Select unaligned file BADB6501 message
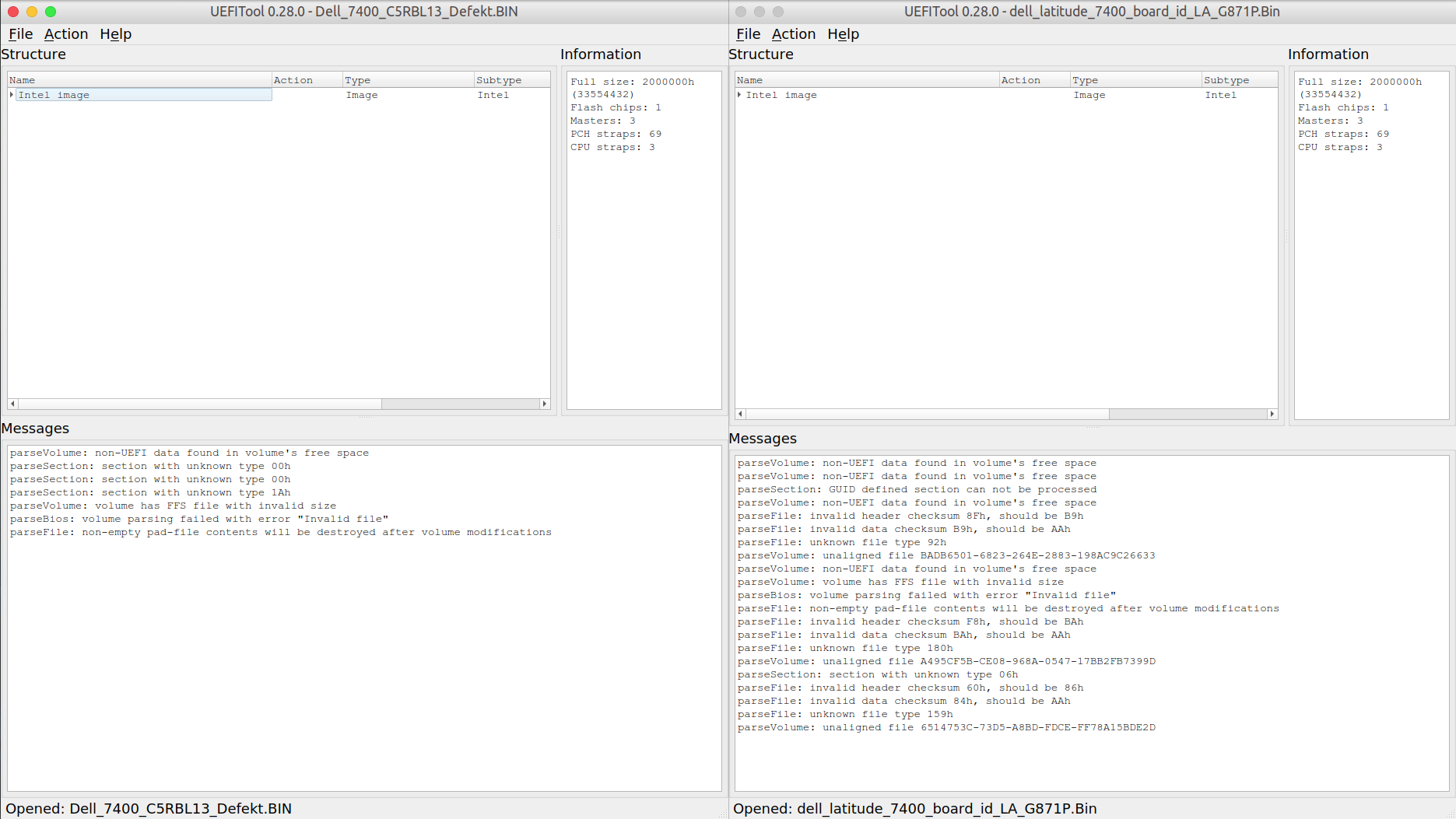Screen dimensions: 1456x819 (x=946, y=555)
